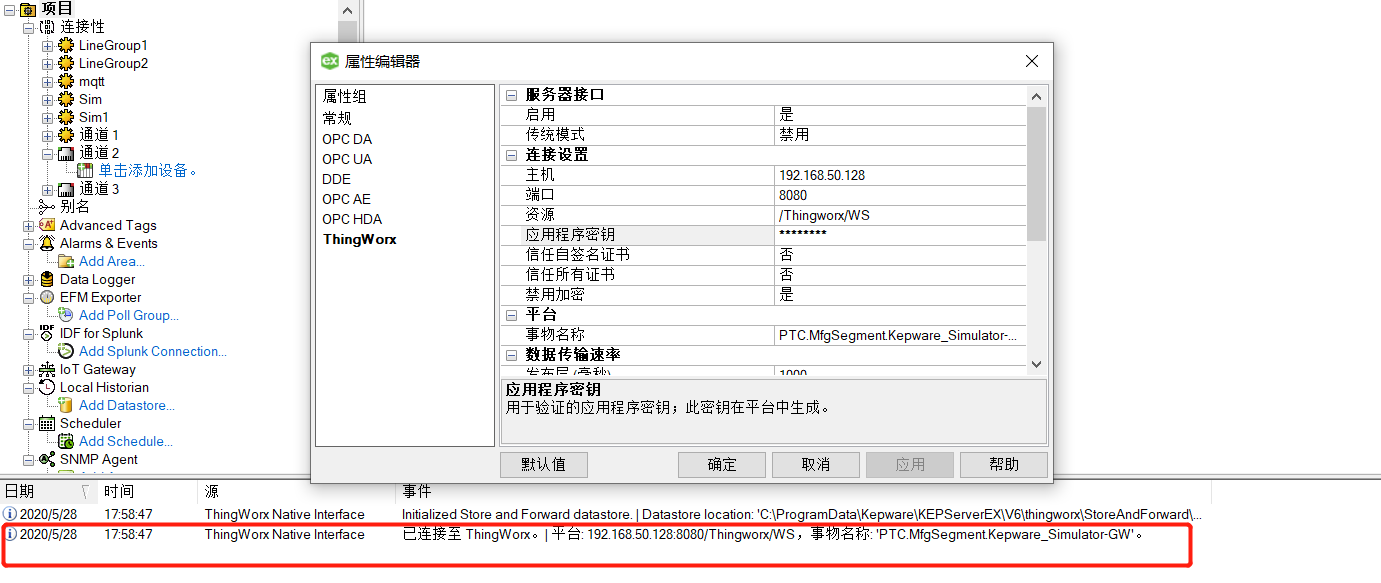Collapse the 平台 property section
The width and height of the screenshot is (1381, 583).
coord(512,315)
